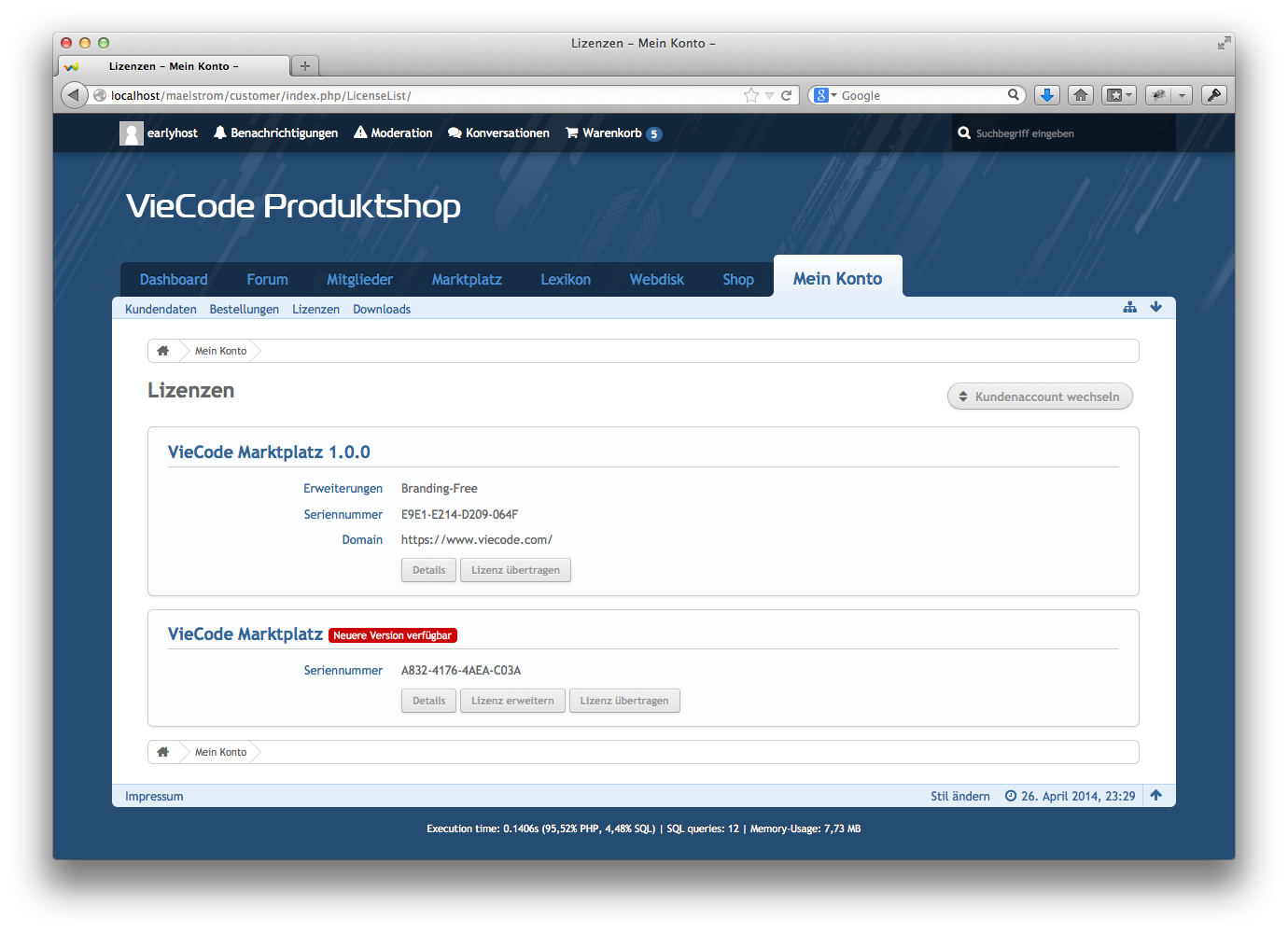1288x933 pixels.
Task: Click the browser home toolbar button
Action: (x=1081, y=95)
